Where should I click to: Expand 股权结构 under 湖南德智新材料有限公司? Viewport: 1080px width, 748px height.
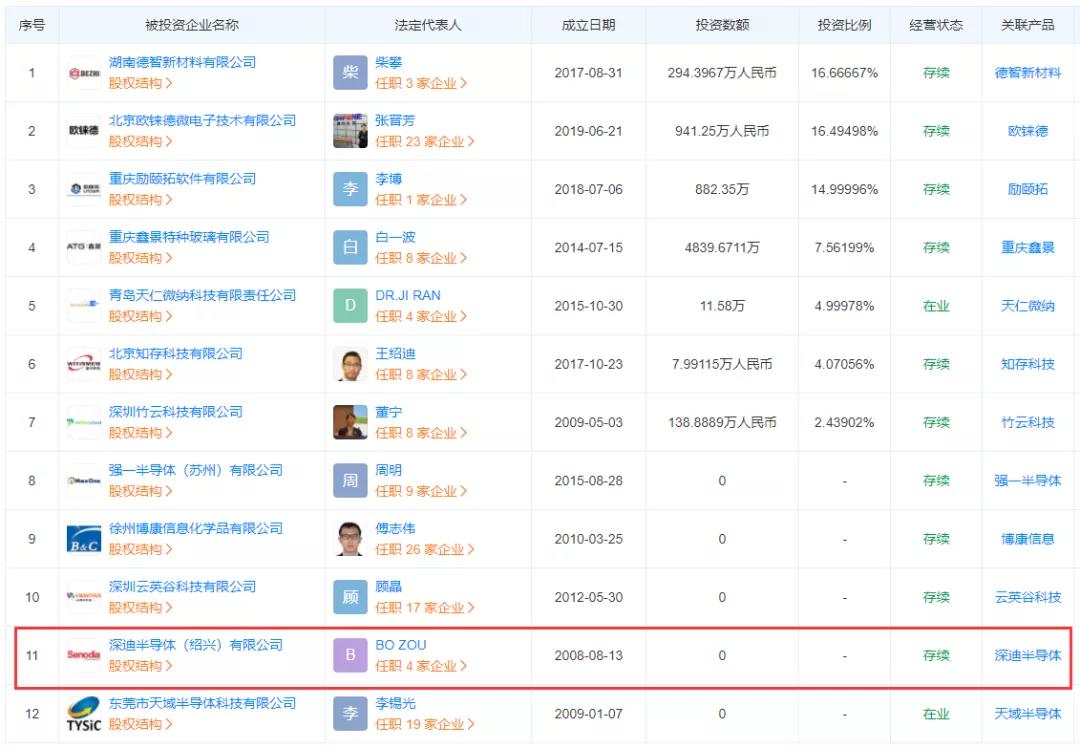tap(140, 84)
